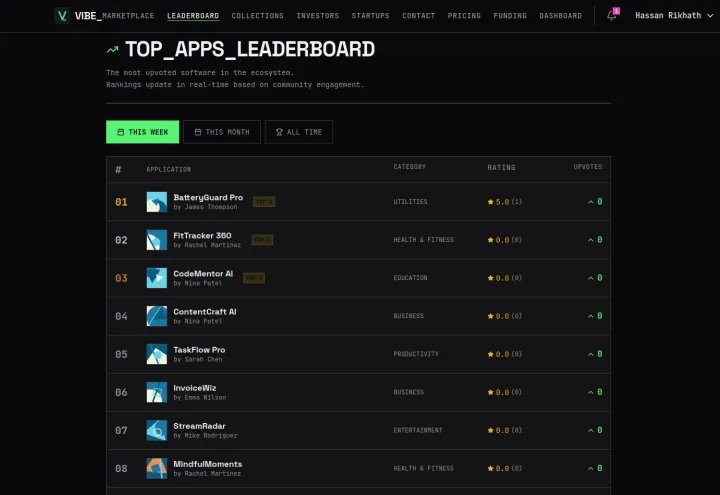Screen dimensions: 720x495
Task: Upvote arrow for CodeMentor AI
Action: pyautogui.click(x=591, y=278)
